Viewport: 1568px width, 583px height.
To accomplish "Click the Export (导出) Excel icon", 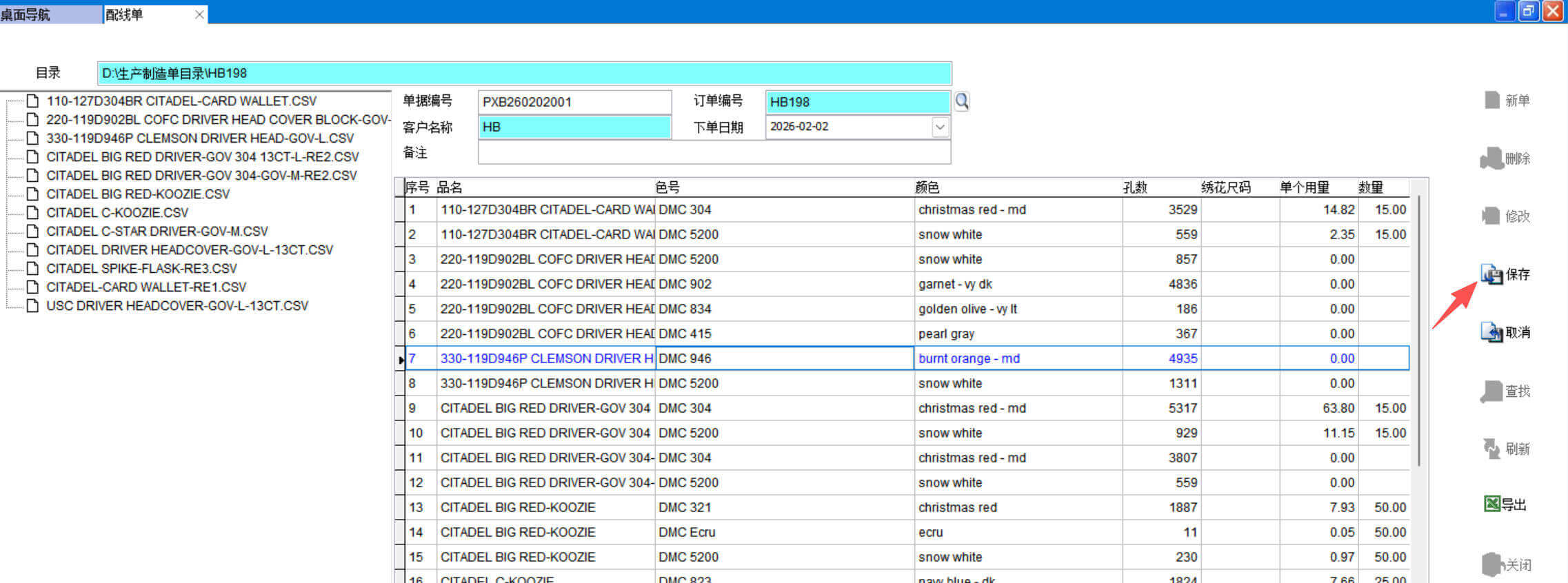I will coord(1492,504).
